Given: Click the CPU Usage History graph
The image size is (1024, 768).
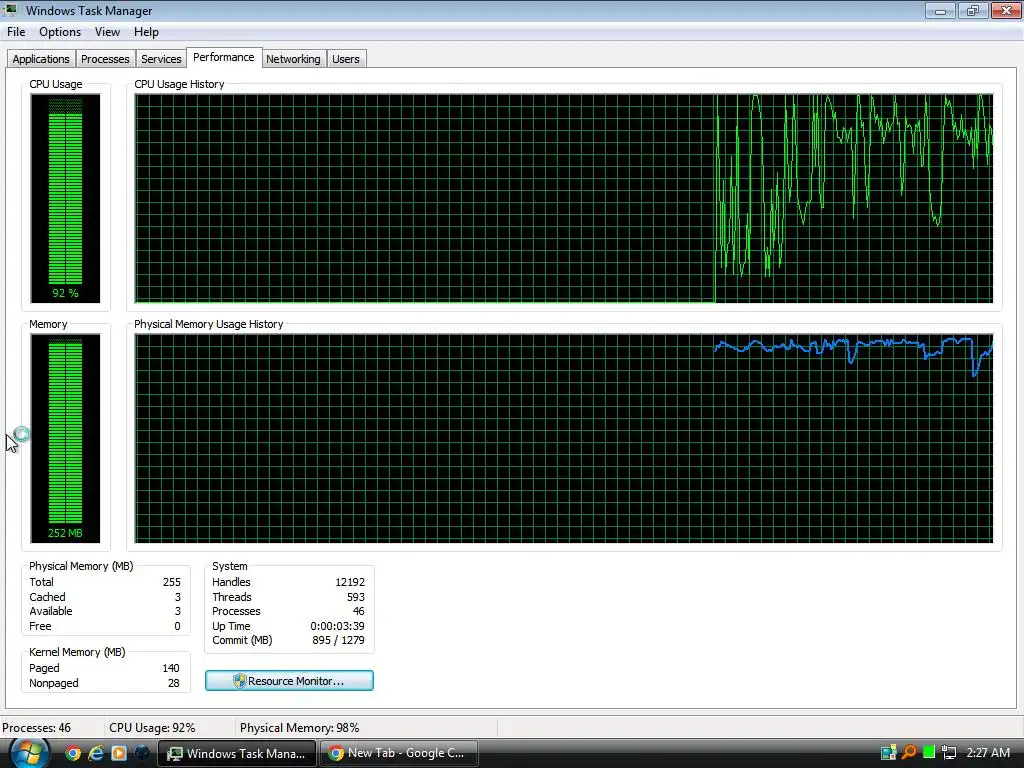Looking at the screenshot, I should point(564,199).
